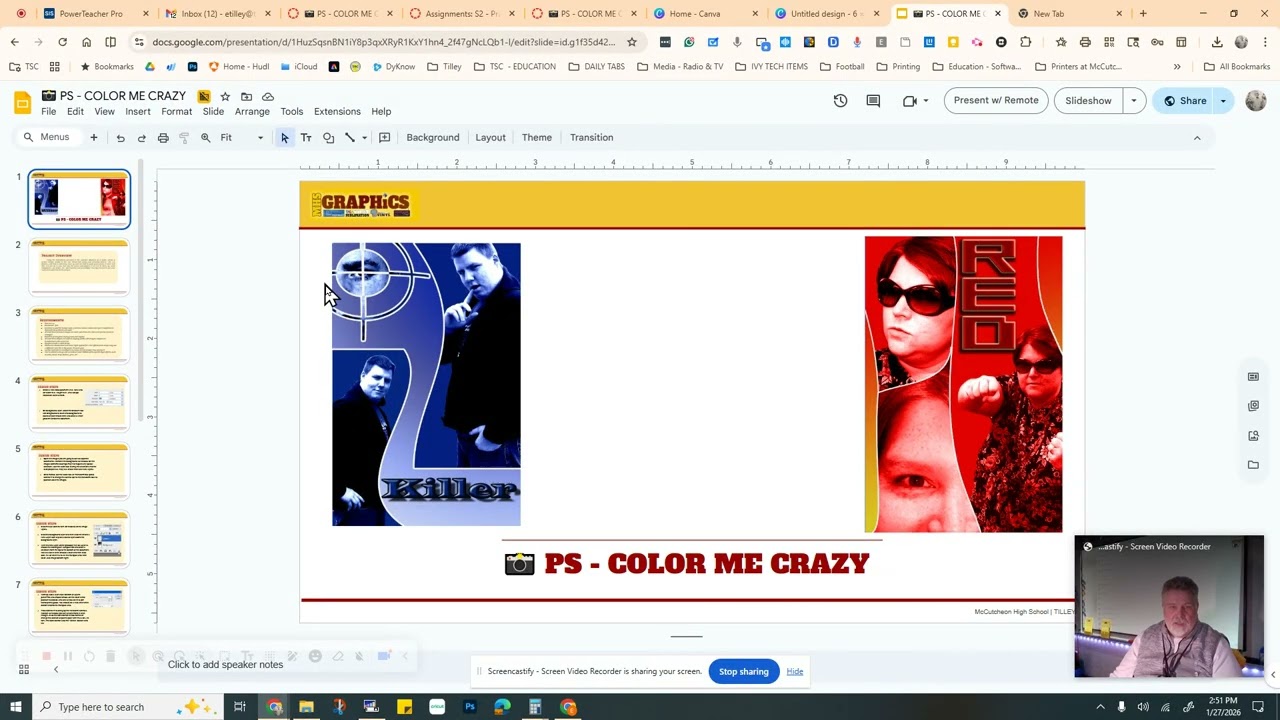Click Stop sharing in Screencastify bar
This screenshot has height=720, width=1280.
(744, 672)
